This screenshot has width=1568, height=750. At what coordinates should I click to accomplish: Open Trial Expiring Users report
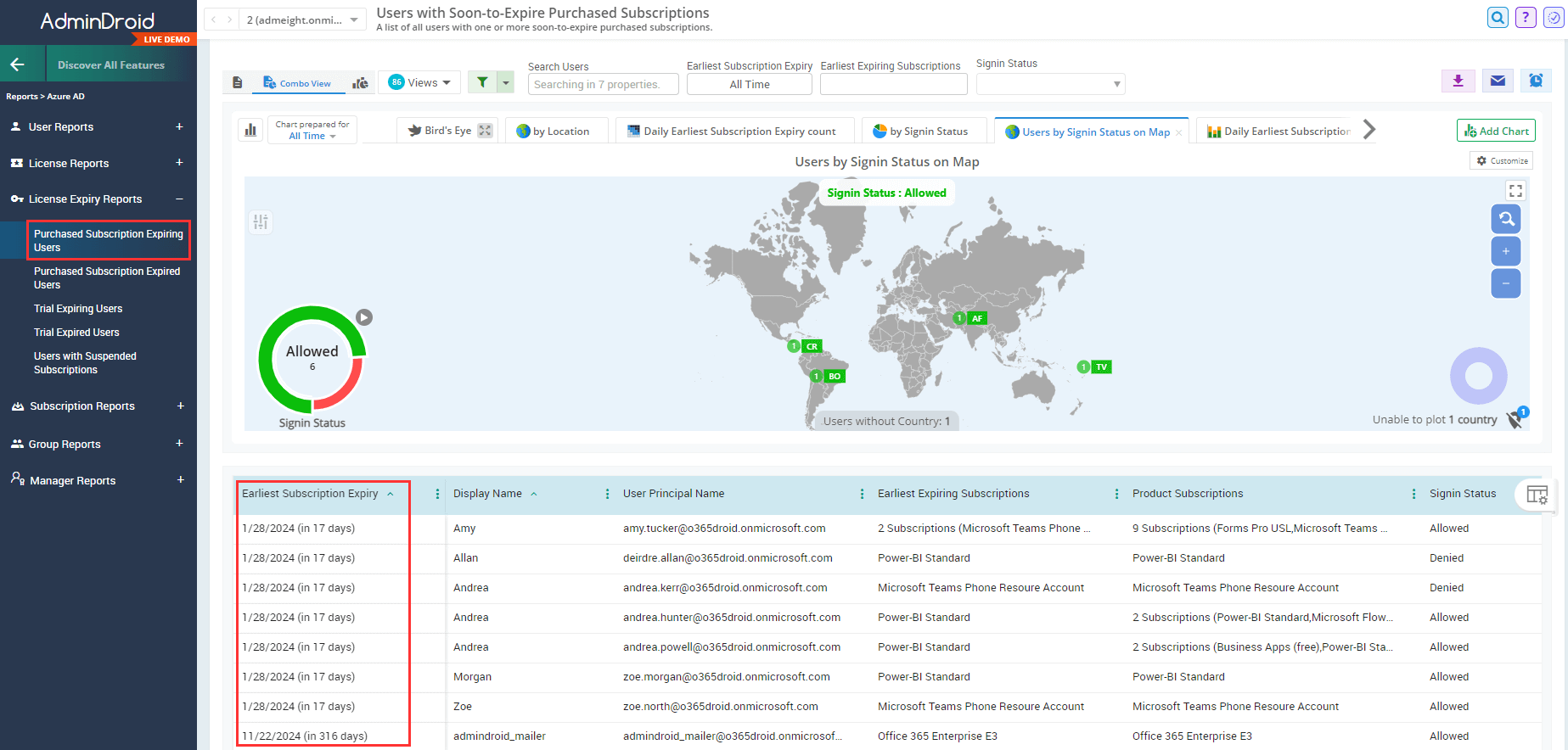[x=78, y=309]
